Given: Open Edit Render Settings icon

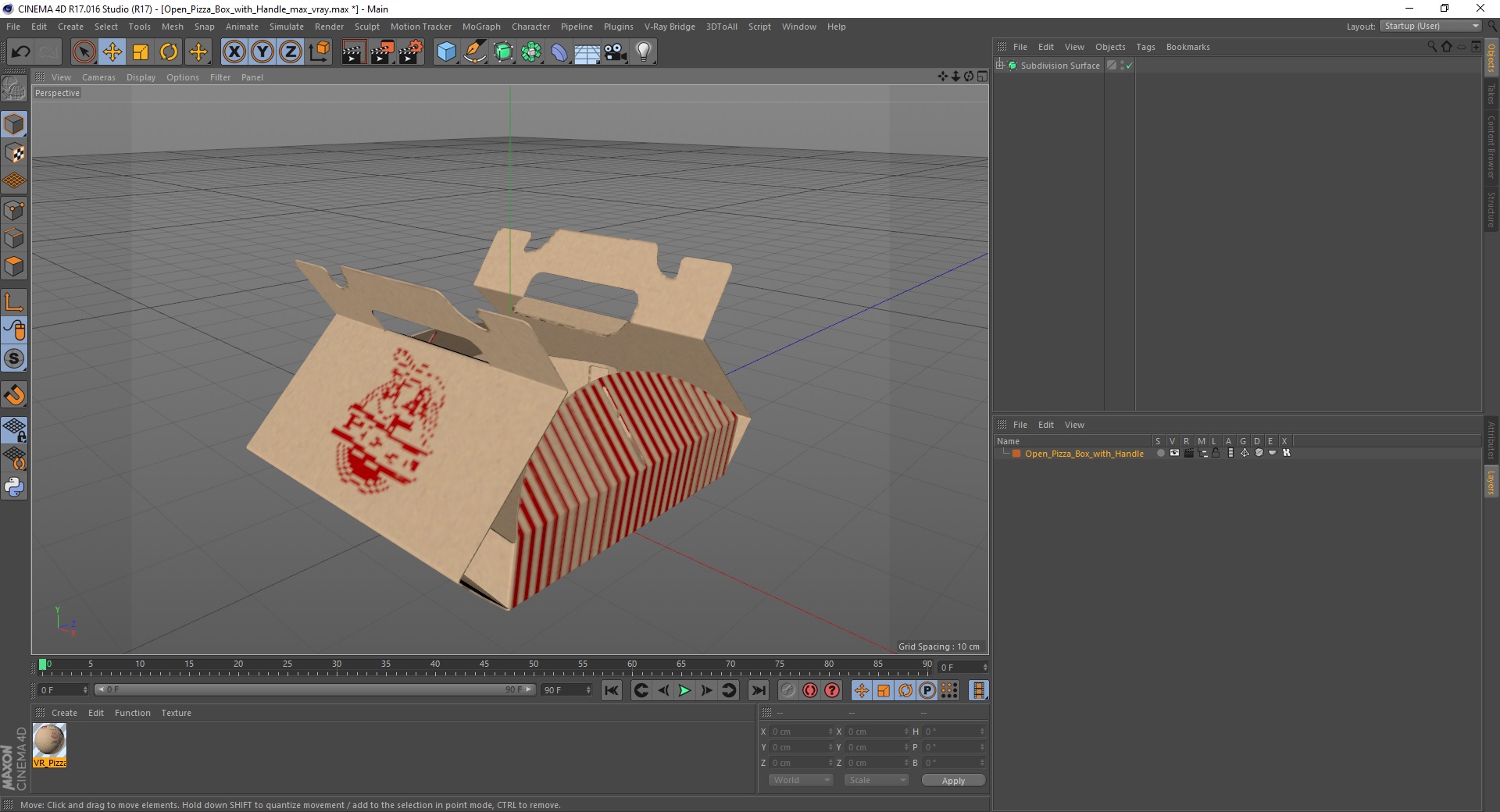Looking at the screenshot, I should click(x=411, y=52).
